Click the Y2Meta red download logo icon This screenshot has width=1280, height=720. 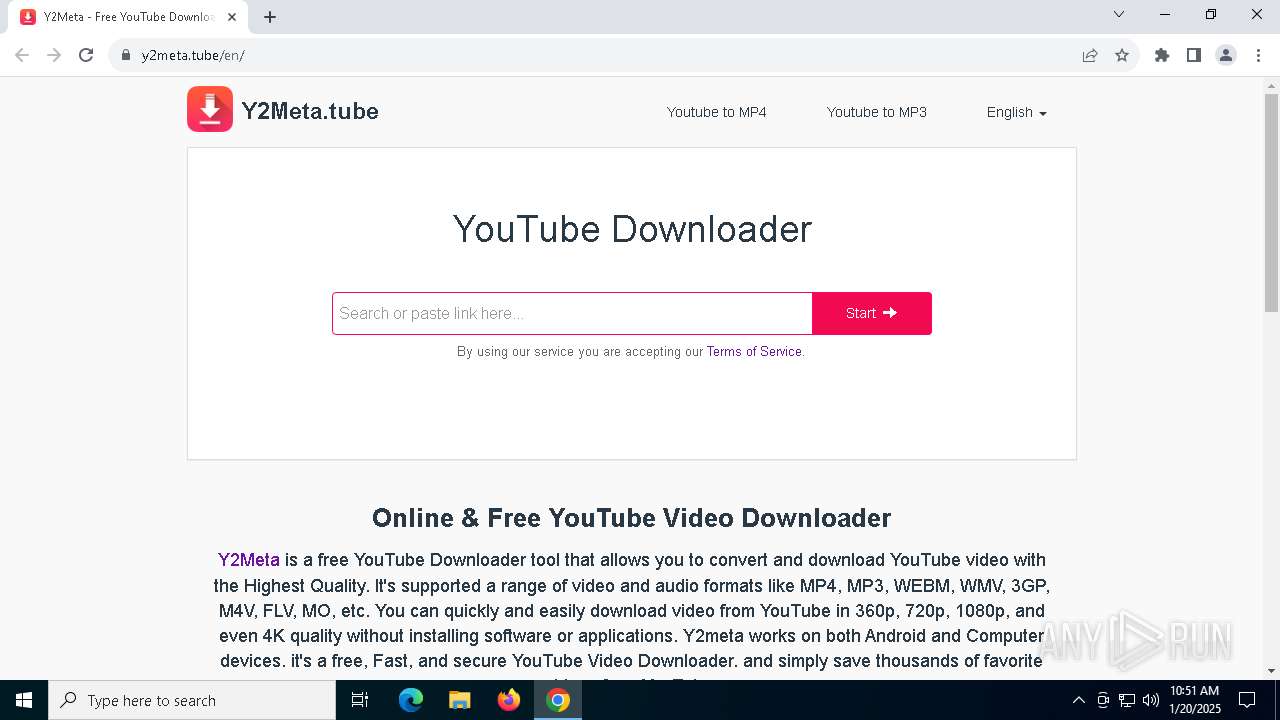[210, 109]
